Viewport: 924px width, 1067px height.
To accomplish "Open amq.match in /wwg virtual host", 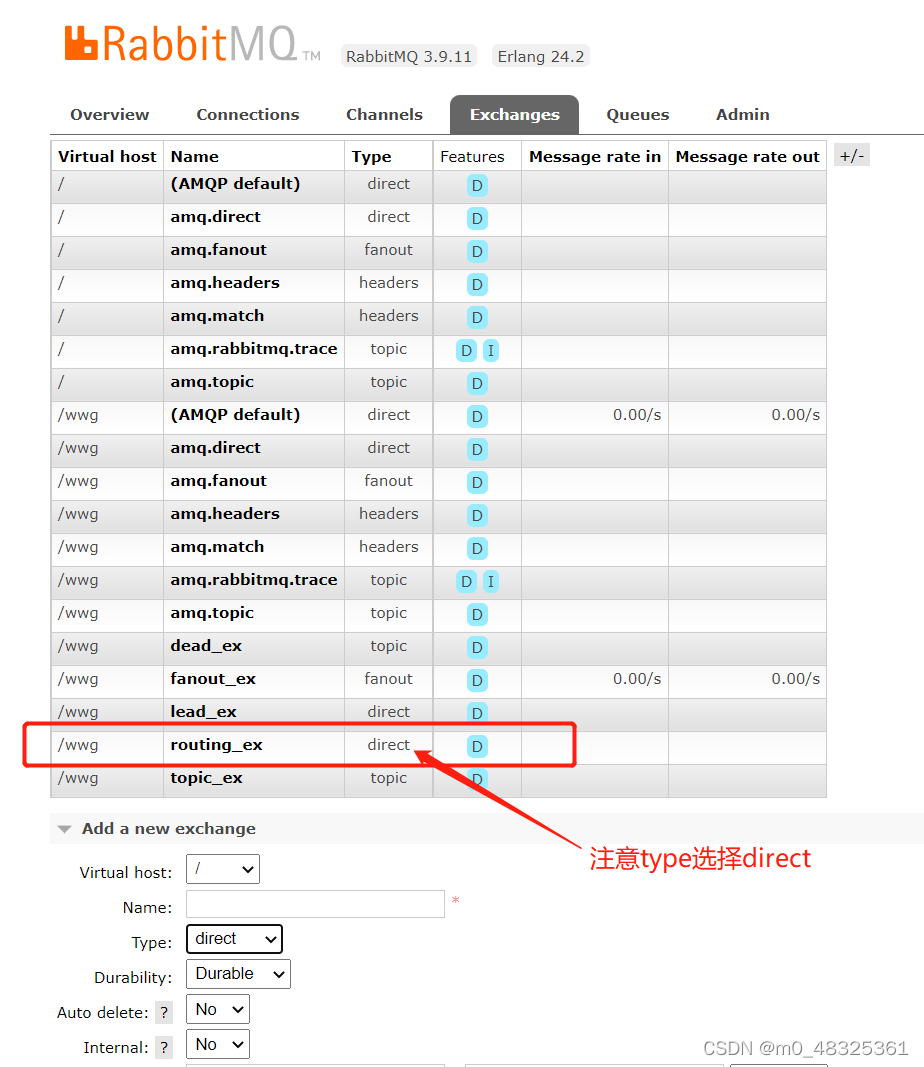I will (217, 546).
